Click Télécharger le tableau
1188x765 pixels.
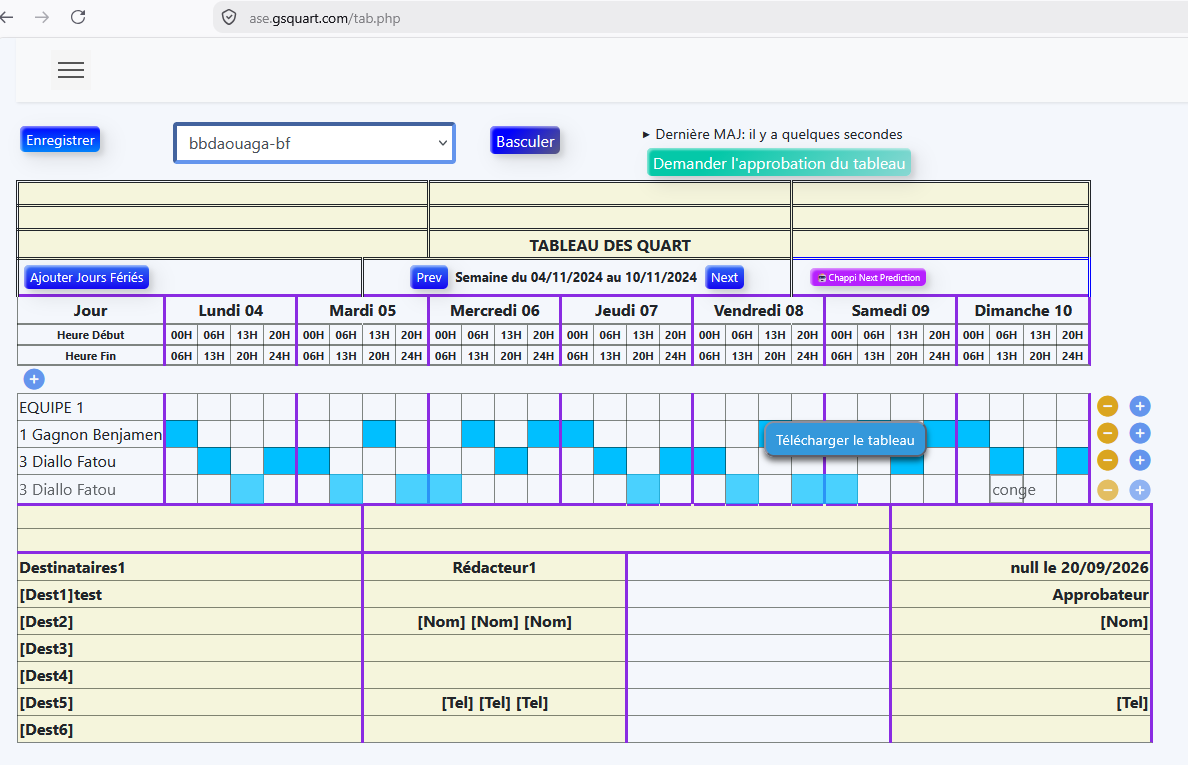pos(845,440)
